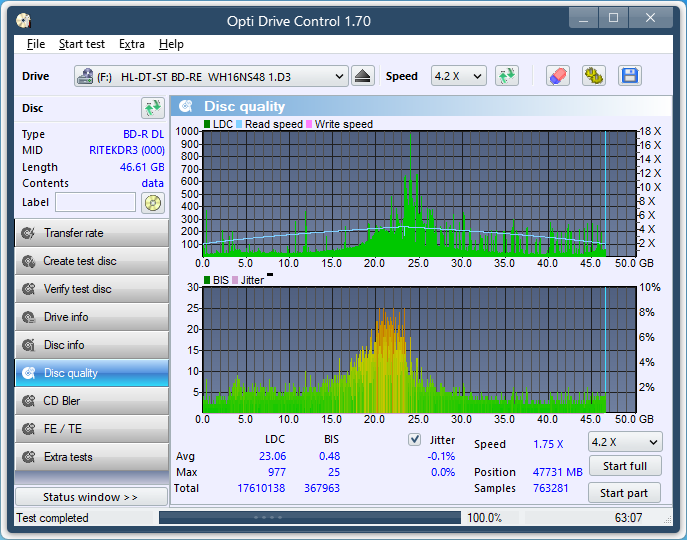Click the disc Label input field
This screenshot has width=687, height=540.
click(x=95, y=203)
